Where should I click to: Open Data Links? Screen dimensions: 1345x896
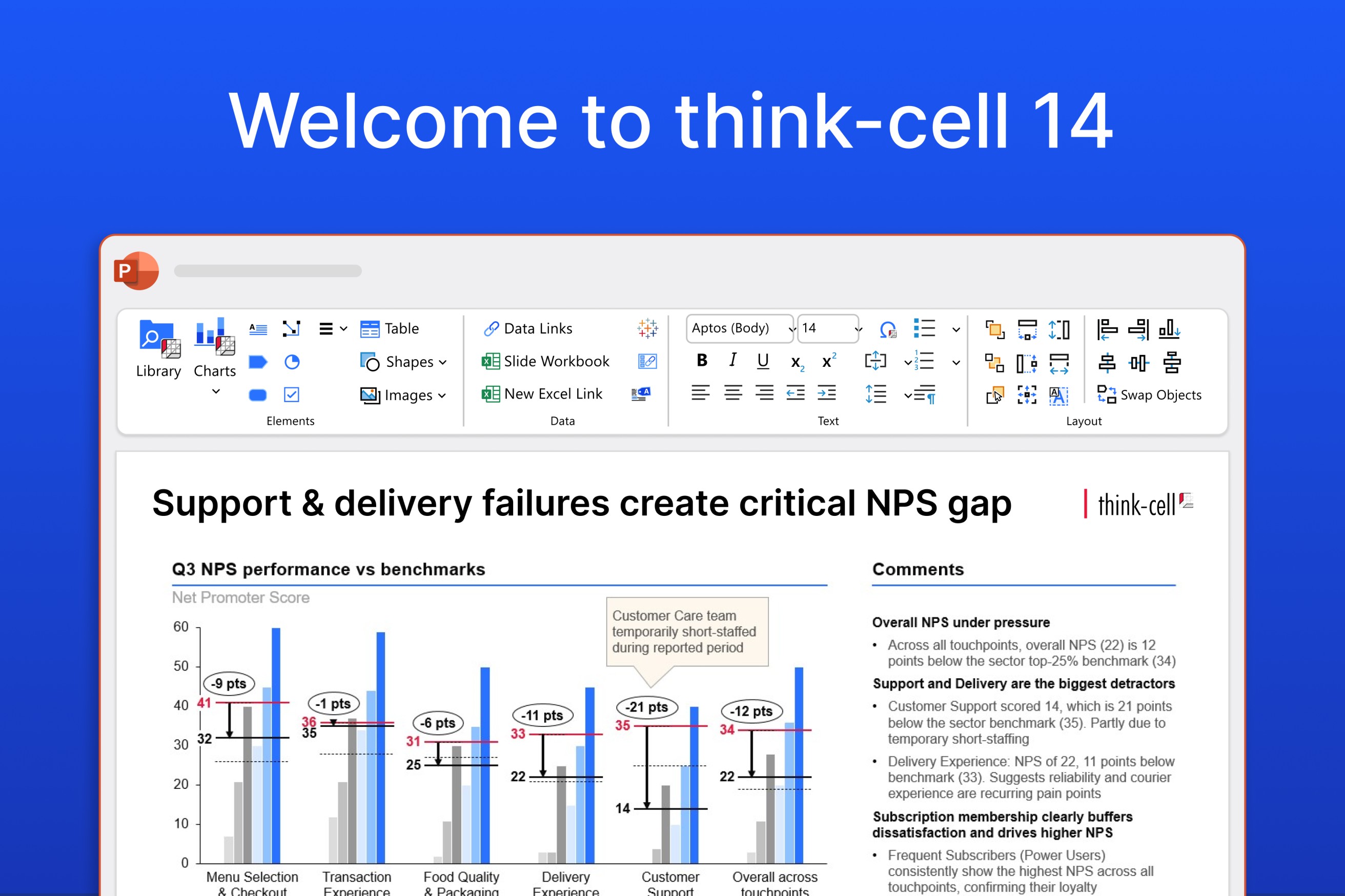click(x=527, y=328)
